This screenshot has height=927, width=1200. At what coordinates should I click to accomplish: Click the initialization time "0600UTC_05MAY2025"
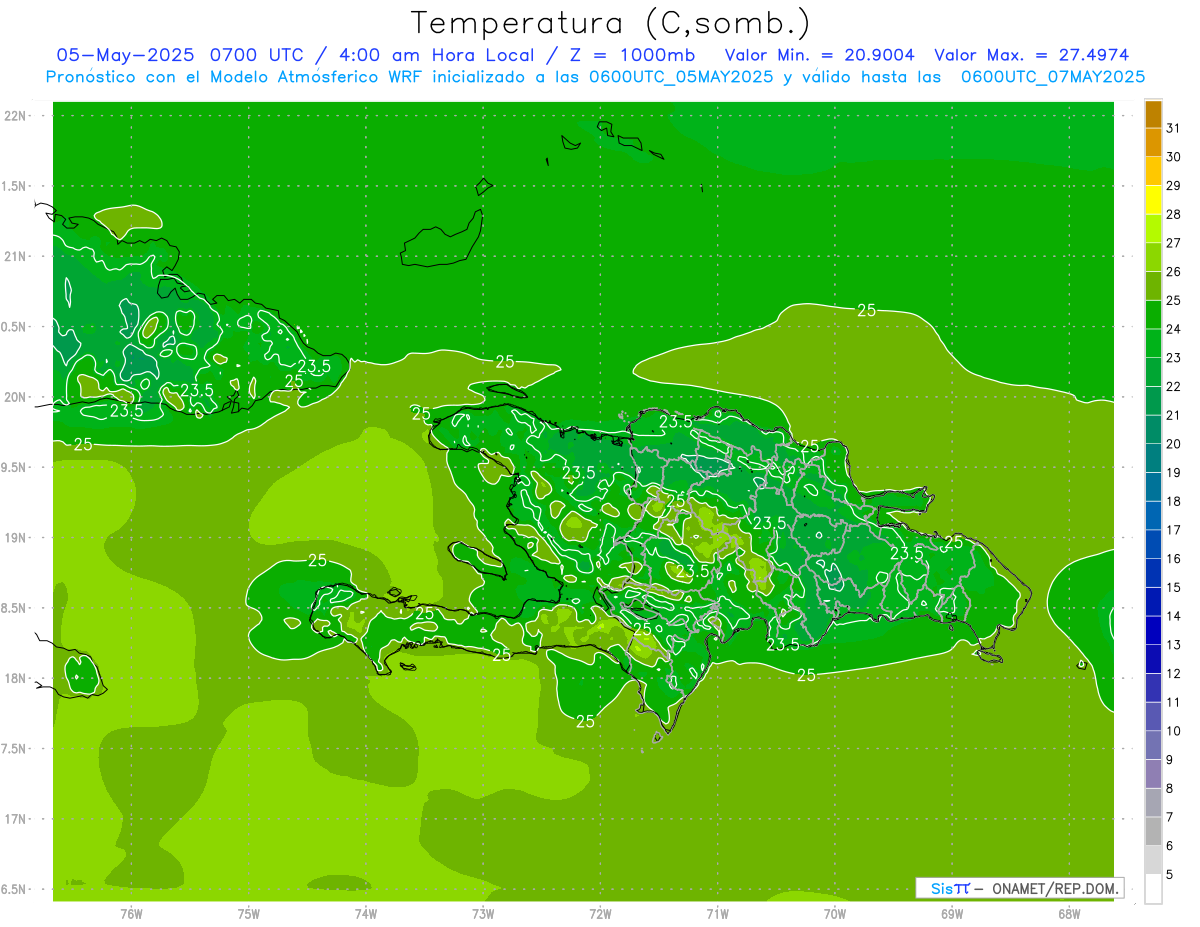[x=681, y=76]
